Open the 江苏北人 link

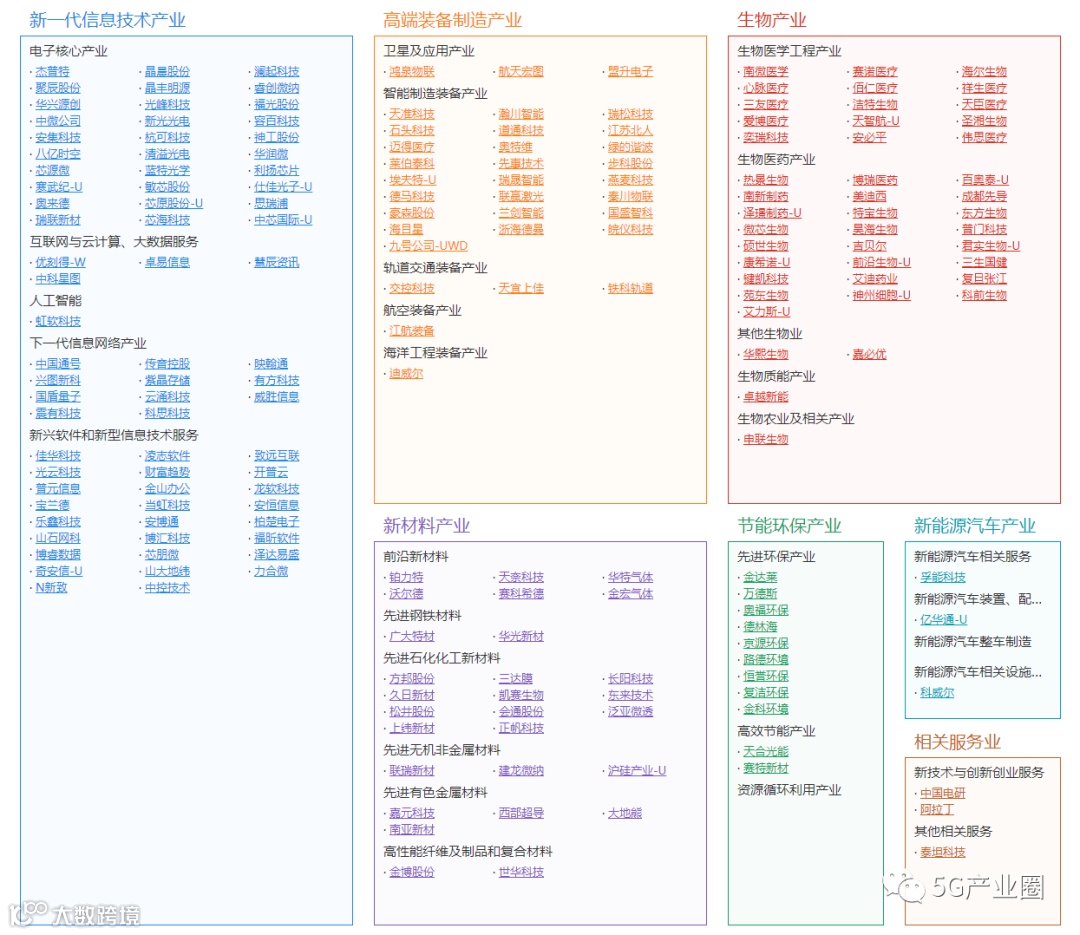coord(630,131)
